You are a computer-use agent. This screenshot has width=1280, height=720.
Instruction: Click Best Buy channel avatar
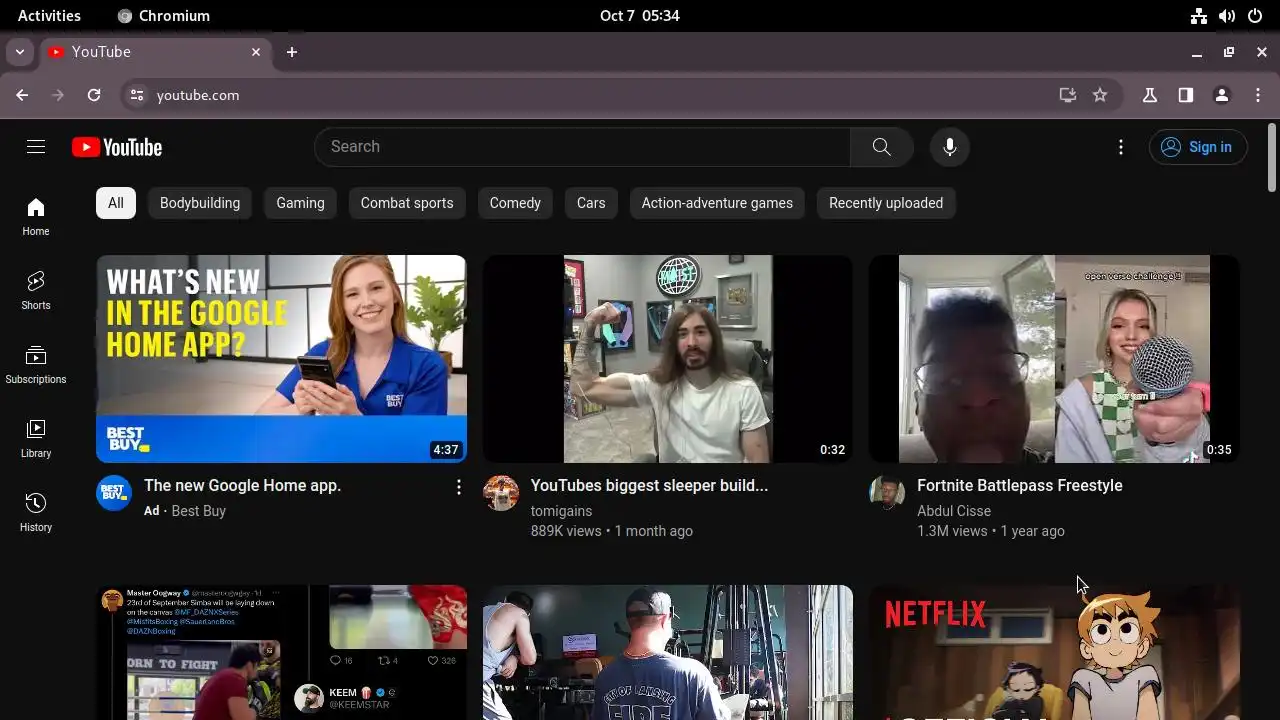114,493
